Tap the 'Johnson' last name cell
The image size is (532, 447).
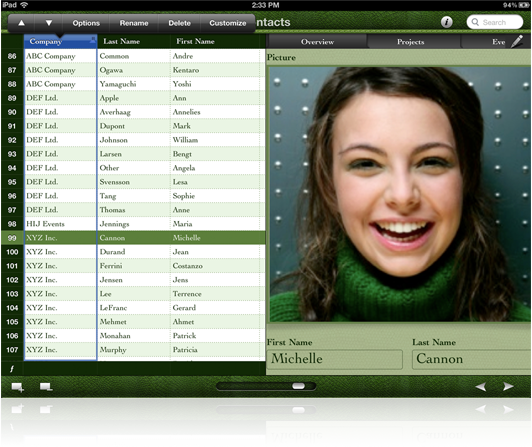pyautogui.click(x=134, y=140)
